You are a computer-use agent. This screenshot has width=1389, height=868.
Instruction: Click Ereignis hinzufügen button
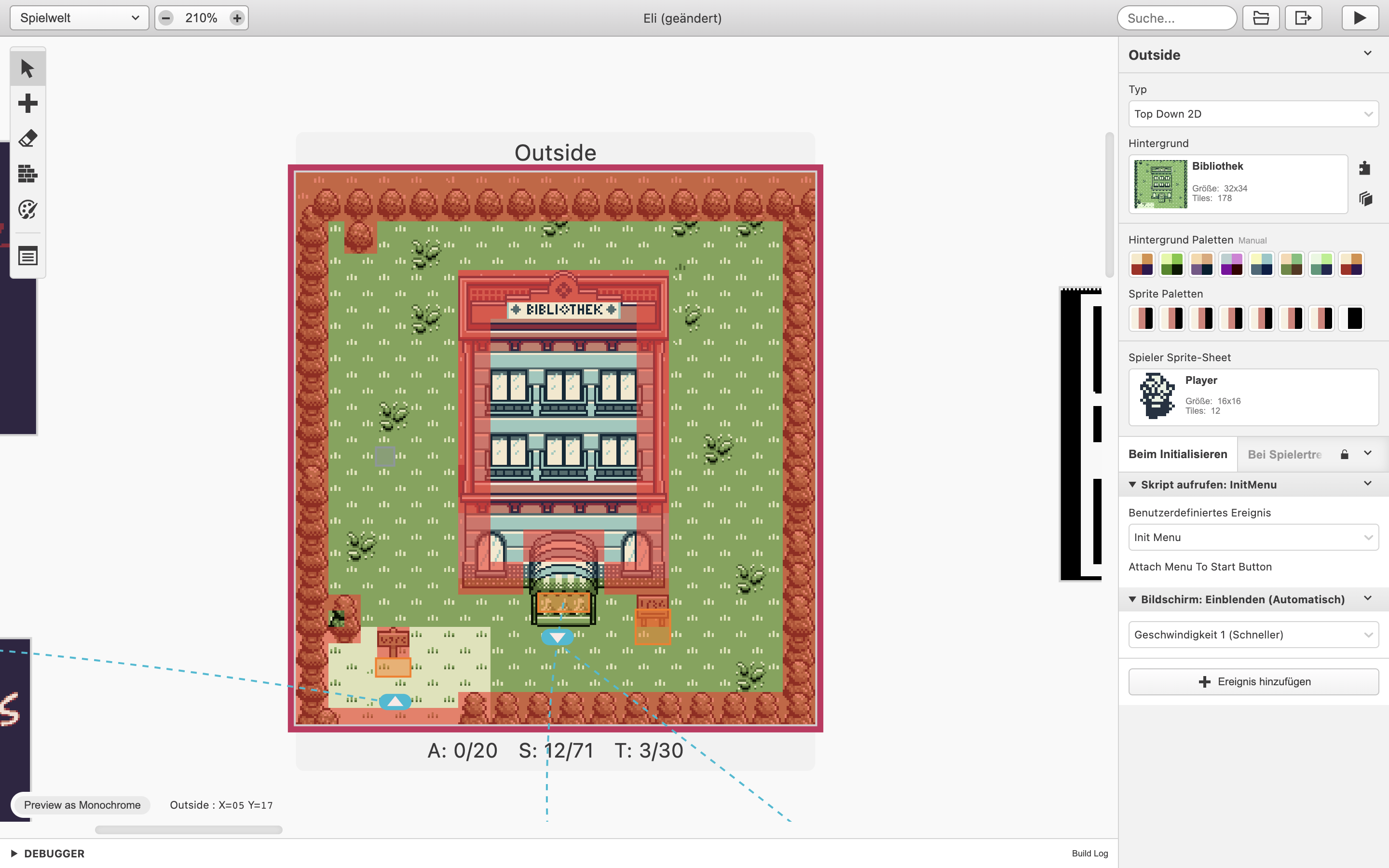[1253, 681]
